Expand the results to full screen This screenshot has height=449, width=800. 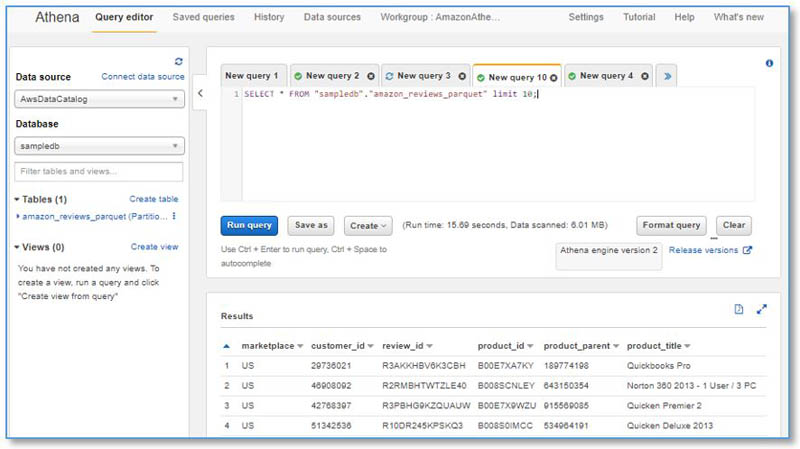click(x=762, y=309)
